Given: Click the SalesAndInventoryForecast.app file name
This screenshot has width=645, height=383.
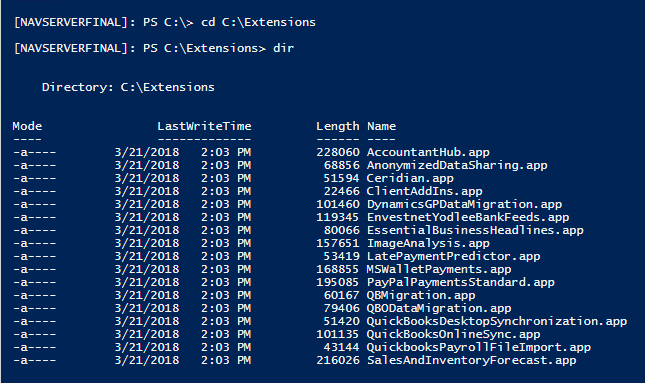Looking at the screenshot, I should coord(471,360).
